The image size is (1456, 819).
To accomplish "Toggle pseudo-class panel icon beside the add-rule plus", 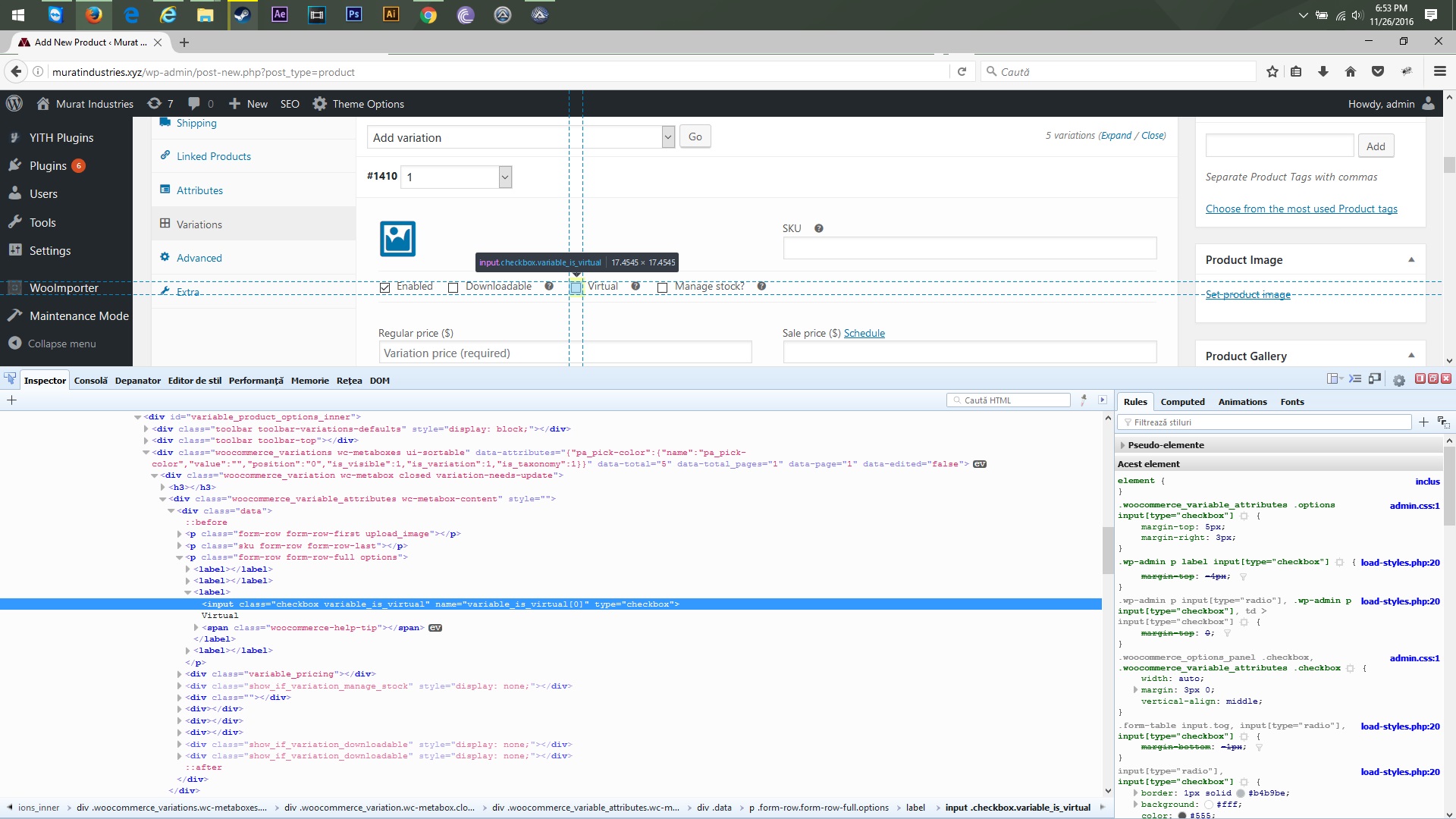I will pyautogui.click(x=1443, y=422).
